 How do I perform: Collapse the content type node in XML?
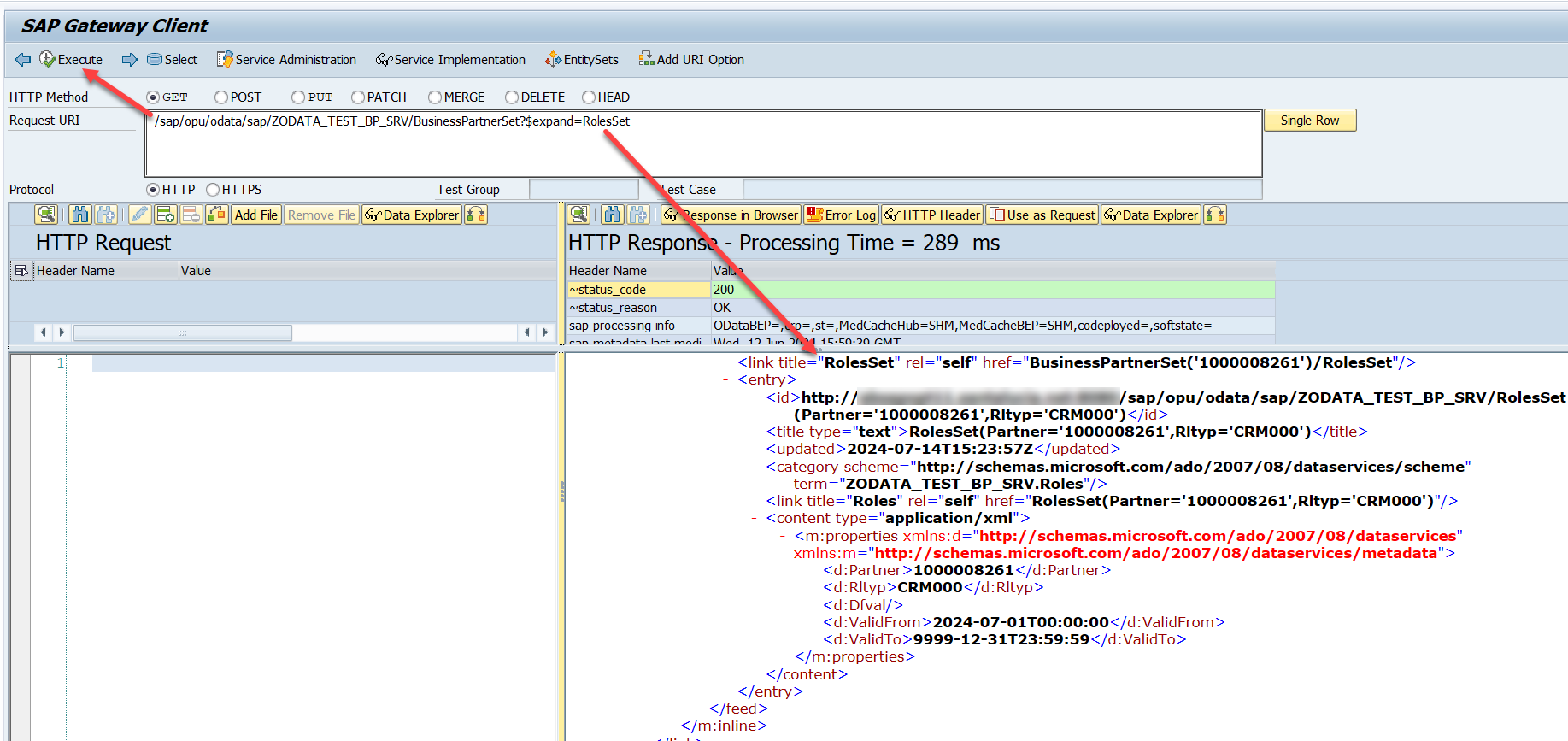(754, 519)
